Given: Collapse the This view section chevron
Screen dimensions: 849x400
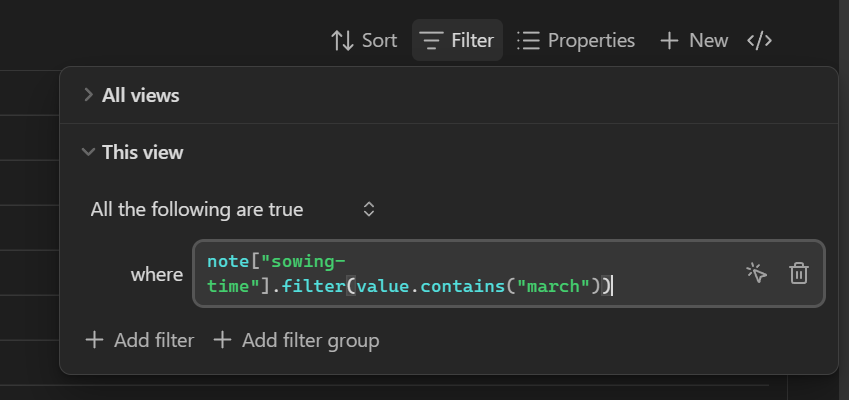Looking at the screenshot, I should tap(88, 152).
